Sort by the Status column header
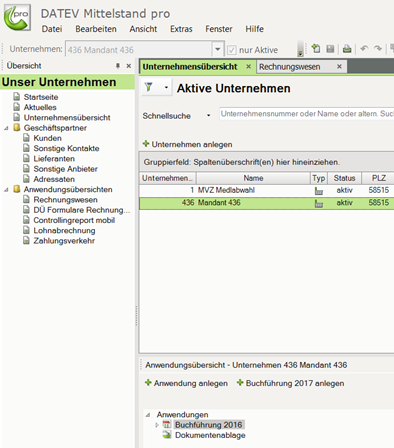Viewport: 394px width, 448px height. point(344,178)
